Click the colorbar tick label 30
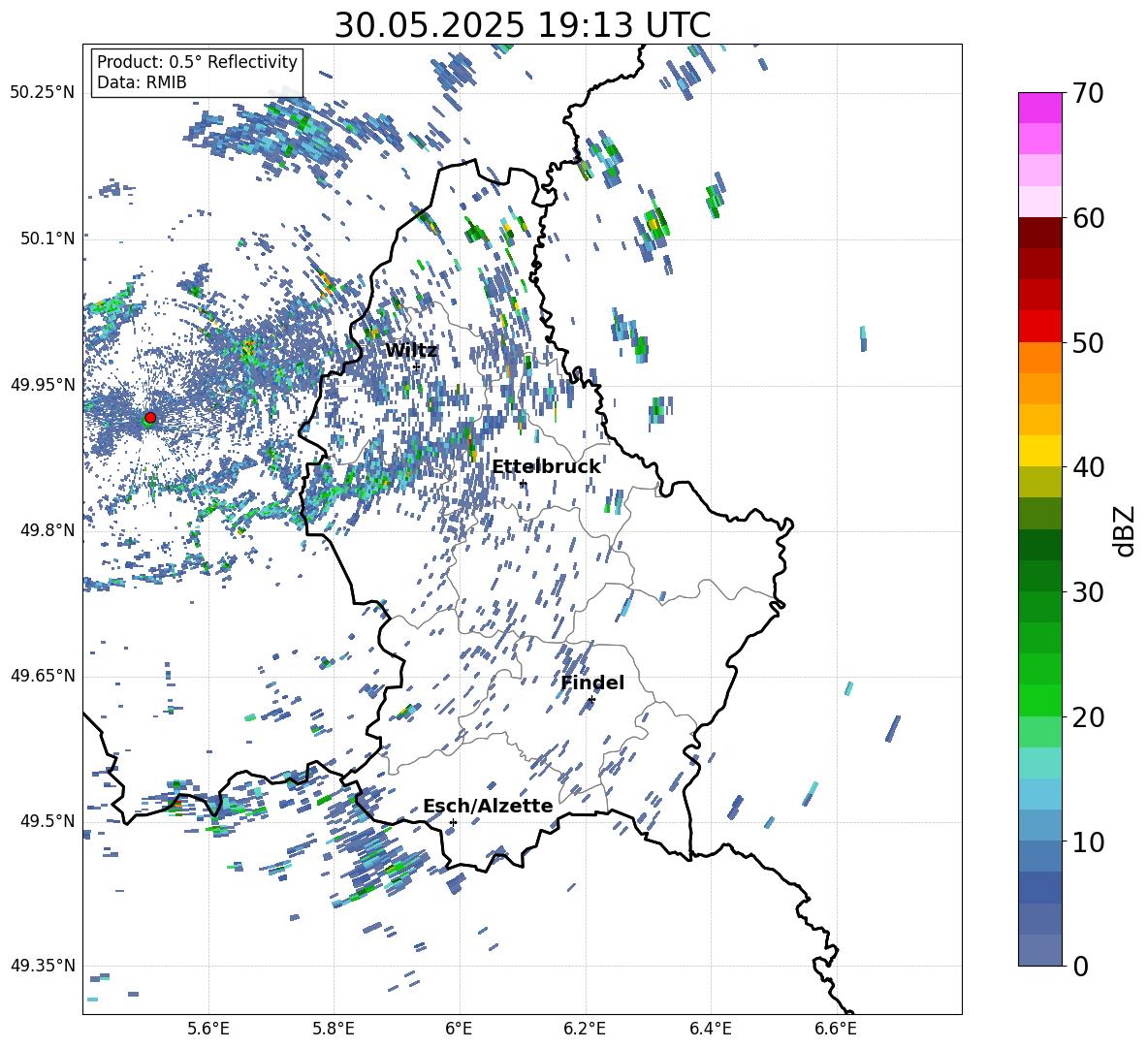This screenshot has width=1148, height=1048. pyautogui.click(x=1088, y=592)
